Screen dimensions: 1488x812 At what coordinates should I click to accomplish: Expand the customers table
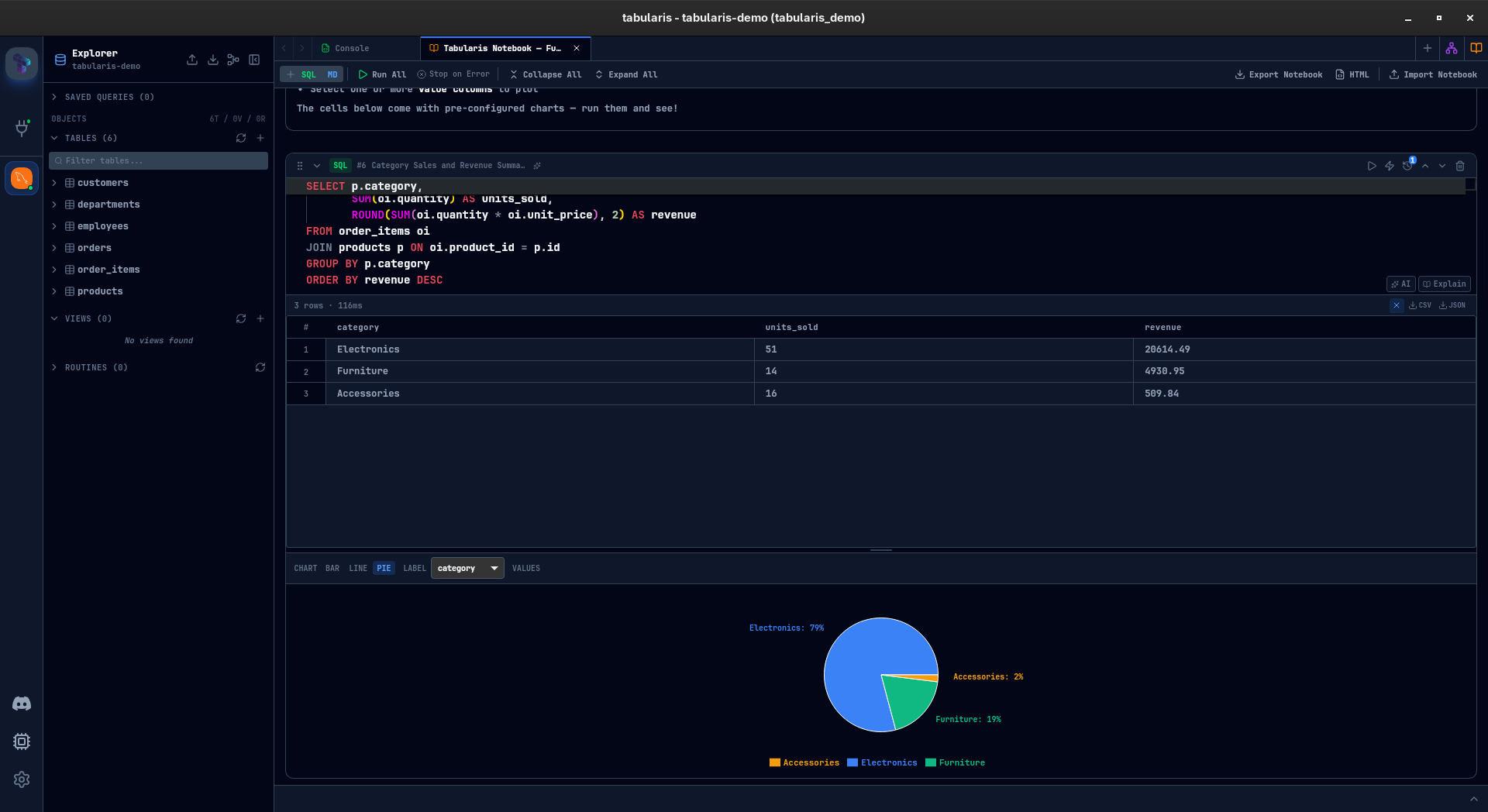54,183
